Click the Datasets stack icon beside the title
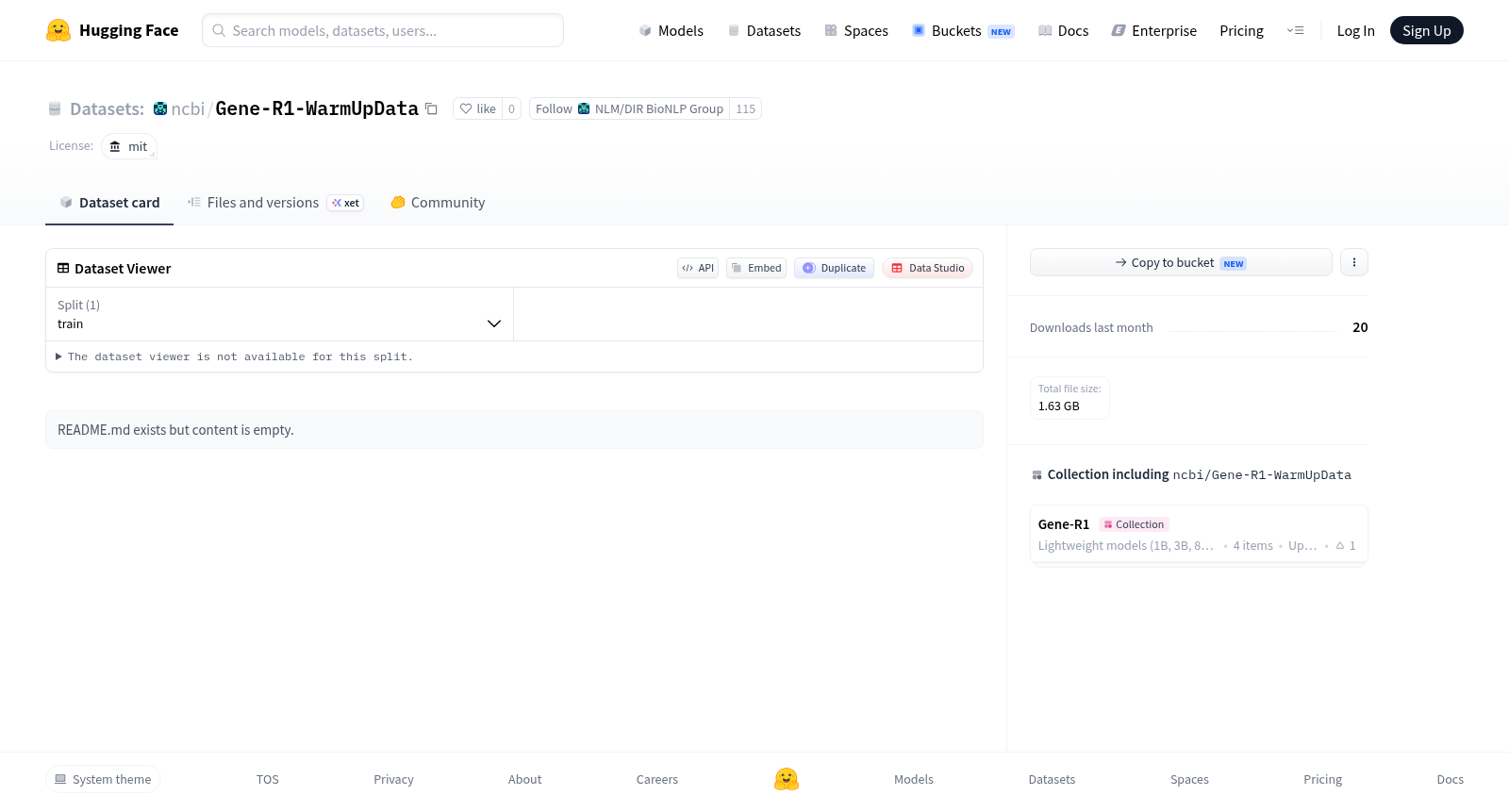 coord(55,108)
